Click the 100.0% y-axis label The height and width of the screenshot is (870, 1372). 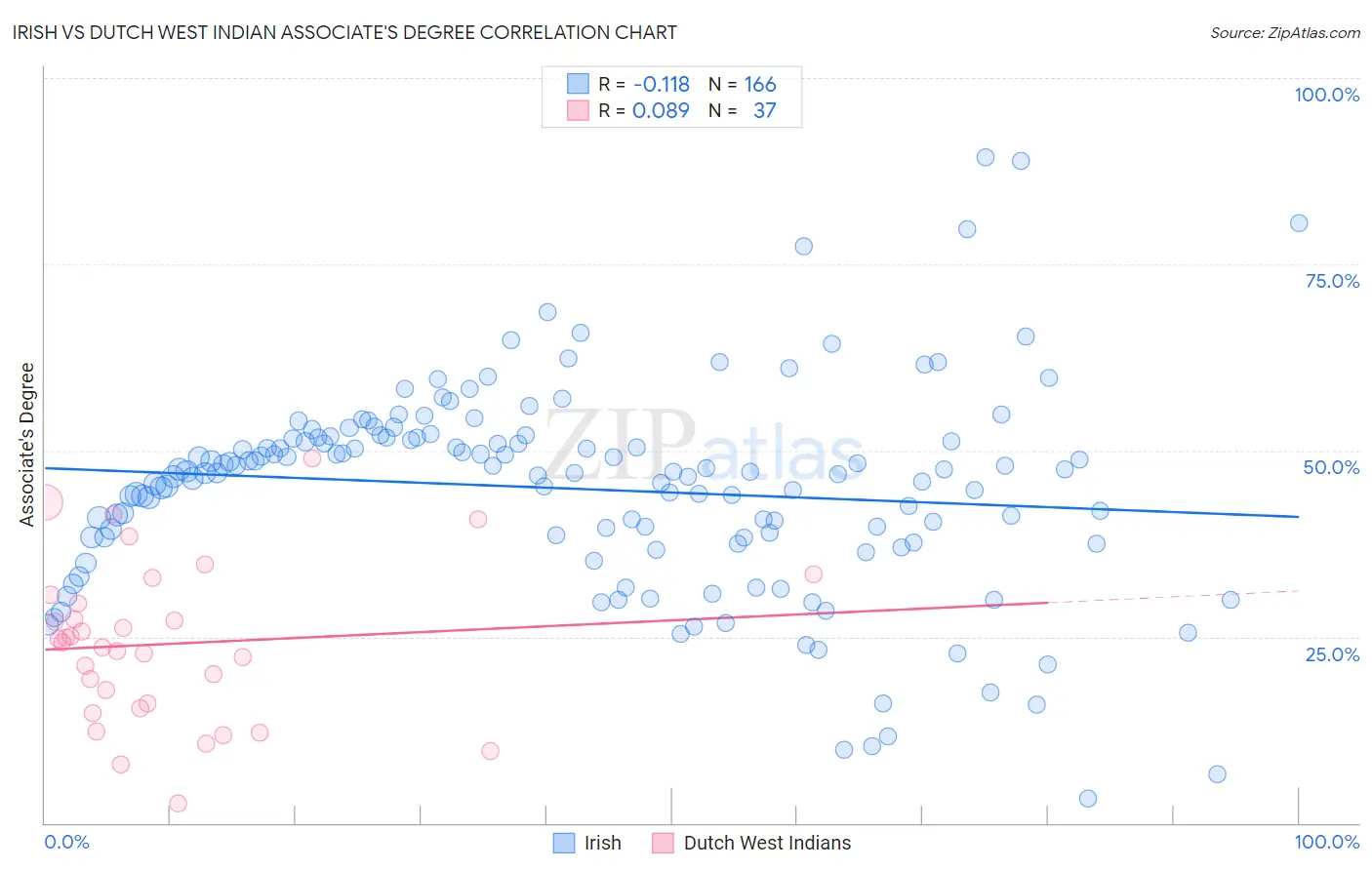point(1326,95)
